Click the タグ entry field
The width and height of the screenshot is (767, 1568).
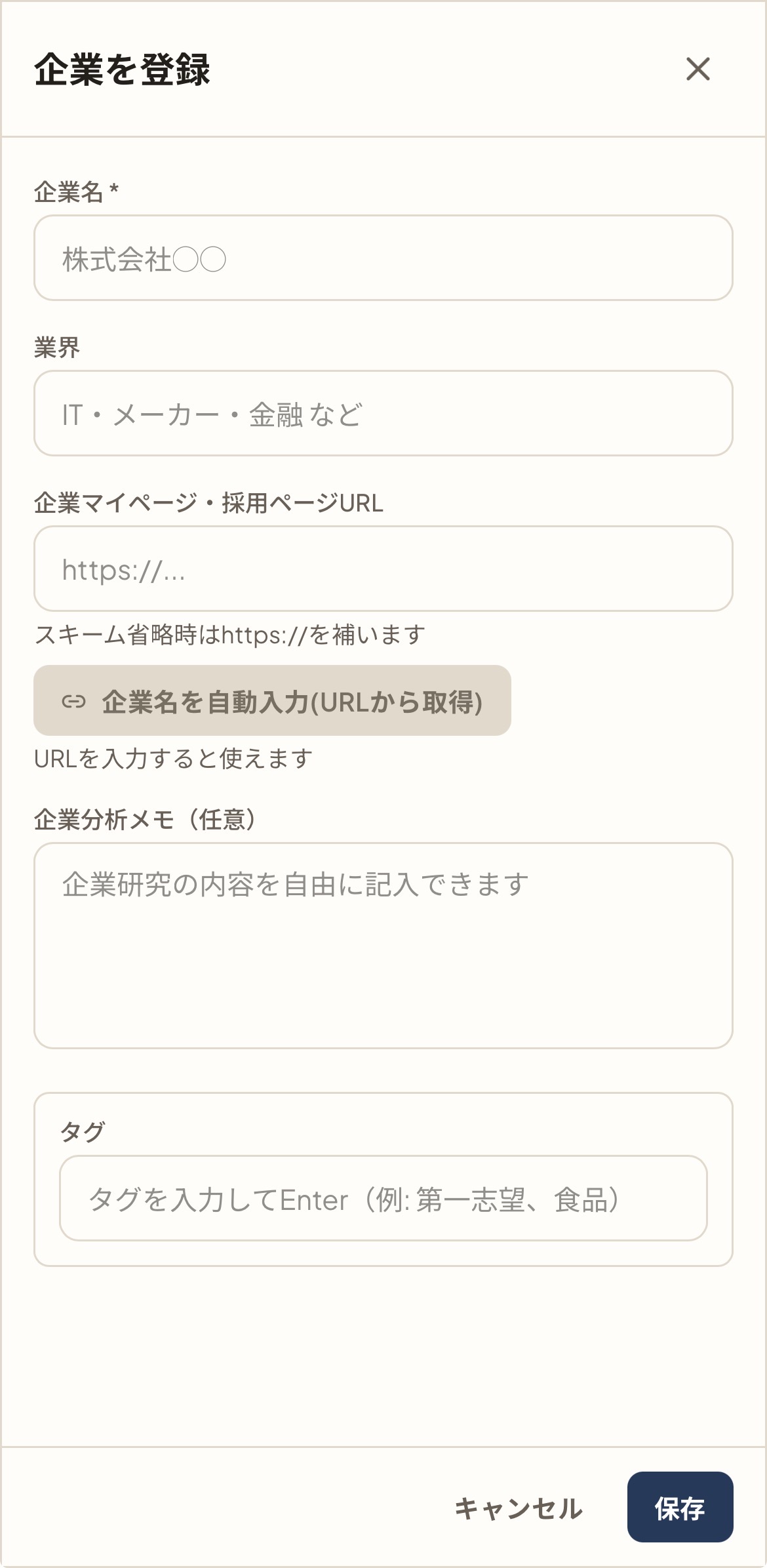pos(383,1198)
